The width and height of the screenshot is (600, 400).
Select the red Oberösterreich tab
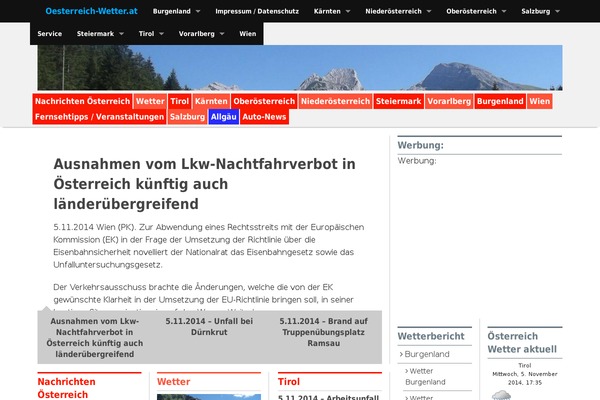[264, 101]
